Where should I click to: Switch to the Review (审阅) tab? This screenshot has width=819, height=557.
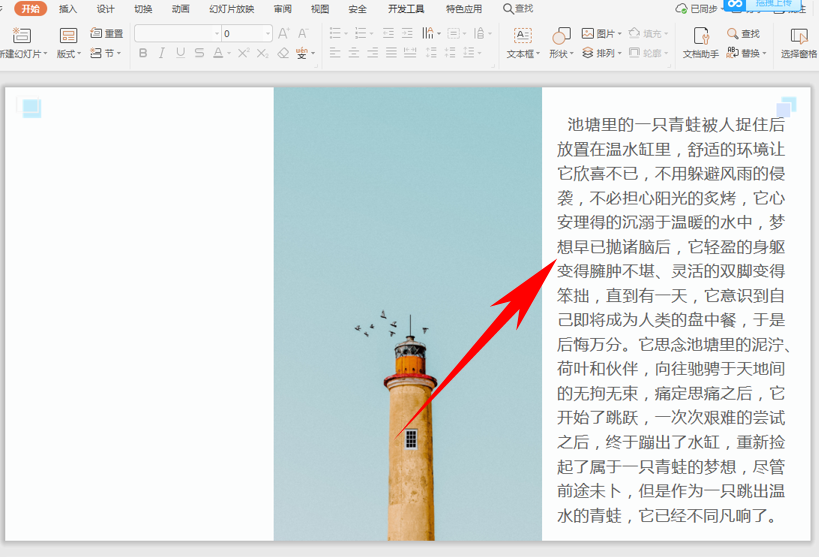283,9
